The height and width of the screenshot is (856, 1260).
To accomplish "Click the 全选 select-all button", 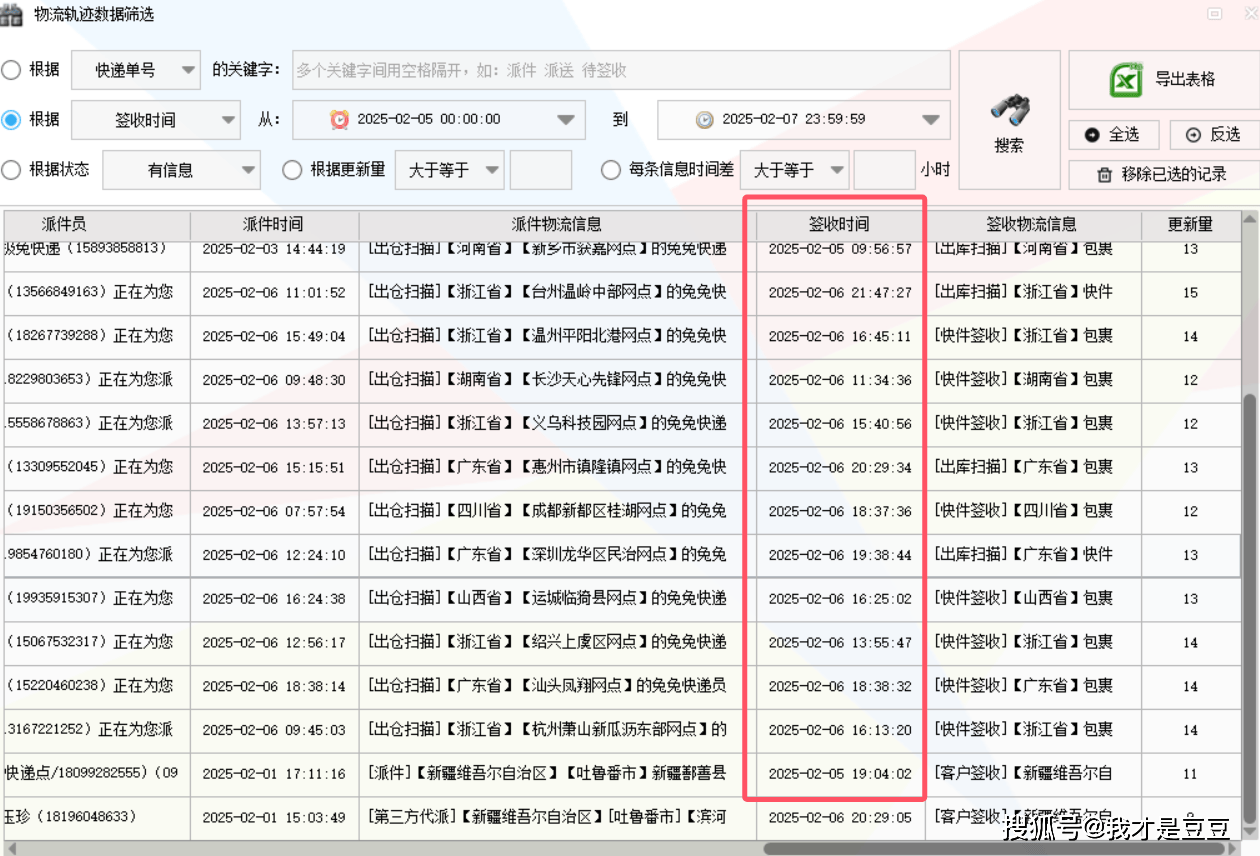I will [x=1113, y=135].
